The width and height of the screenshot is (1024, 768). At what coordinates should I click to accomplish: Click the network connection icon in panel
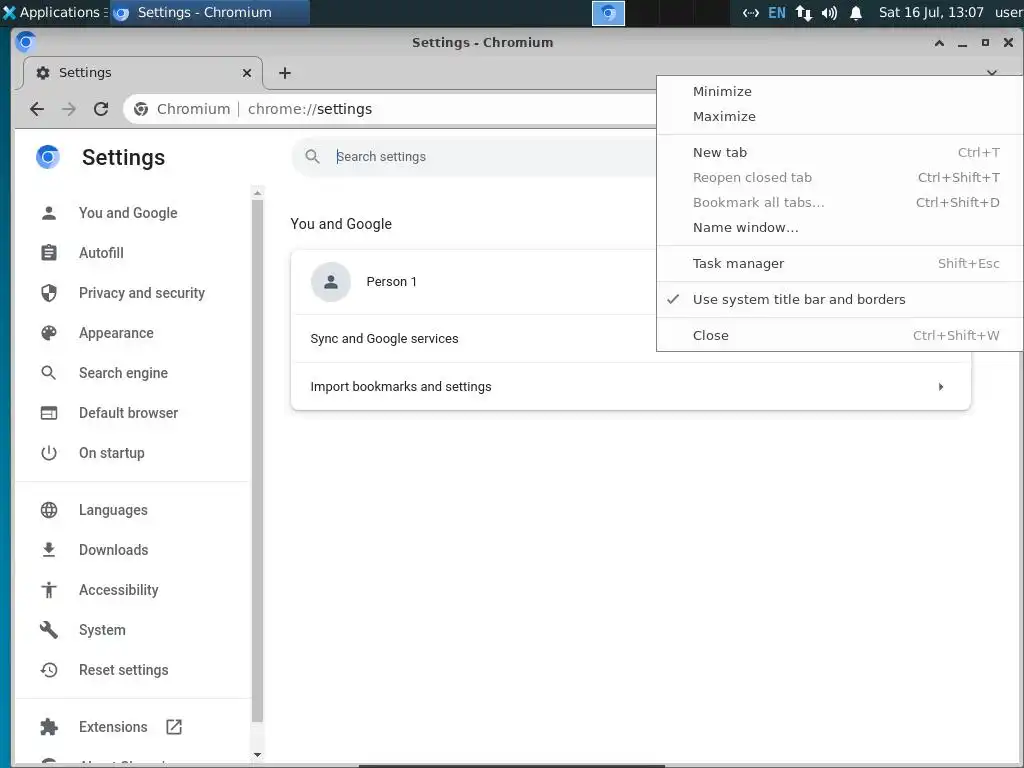click(x=804, y=12)
